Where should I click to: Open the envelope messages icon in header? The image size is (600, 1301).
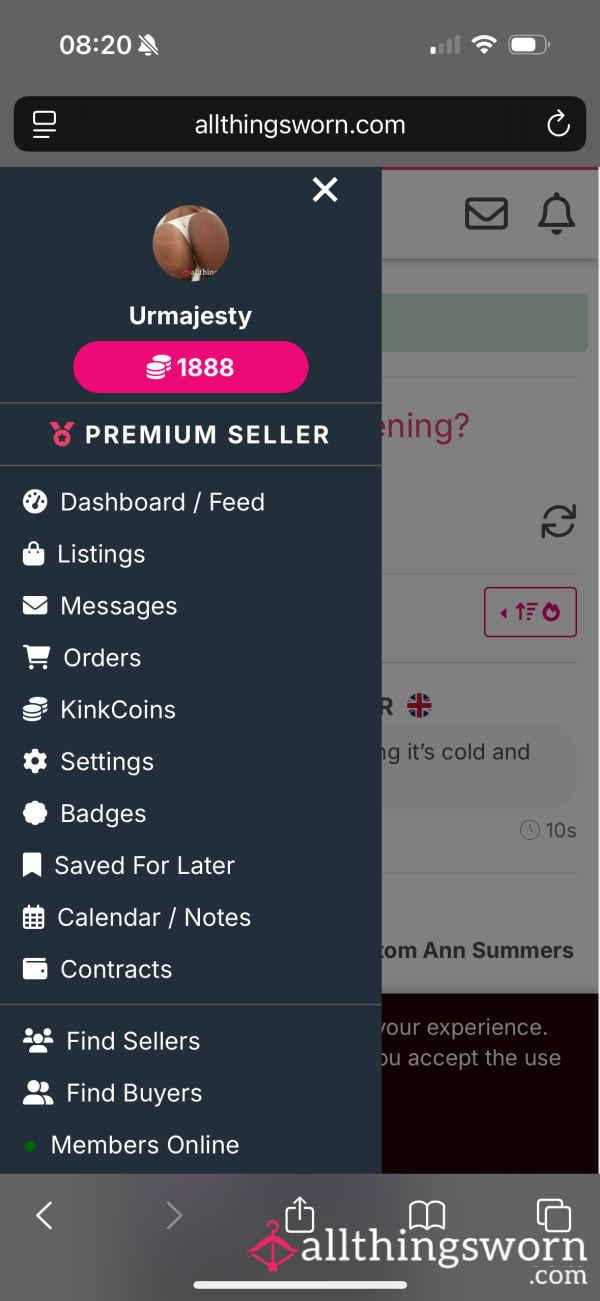pyautogui.click(x=487, y=214)
